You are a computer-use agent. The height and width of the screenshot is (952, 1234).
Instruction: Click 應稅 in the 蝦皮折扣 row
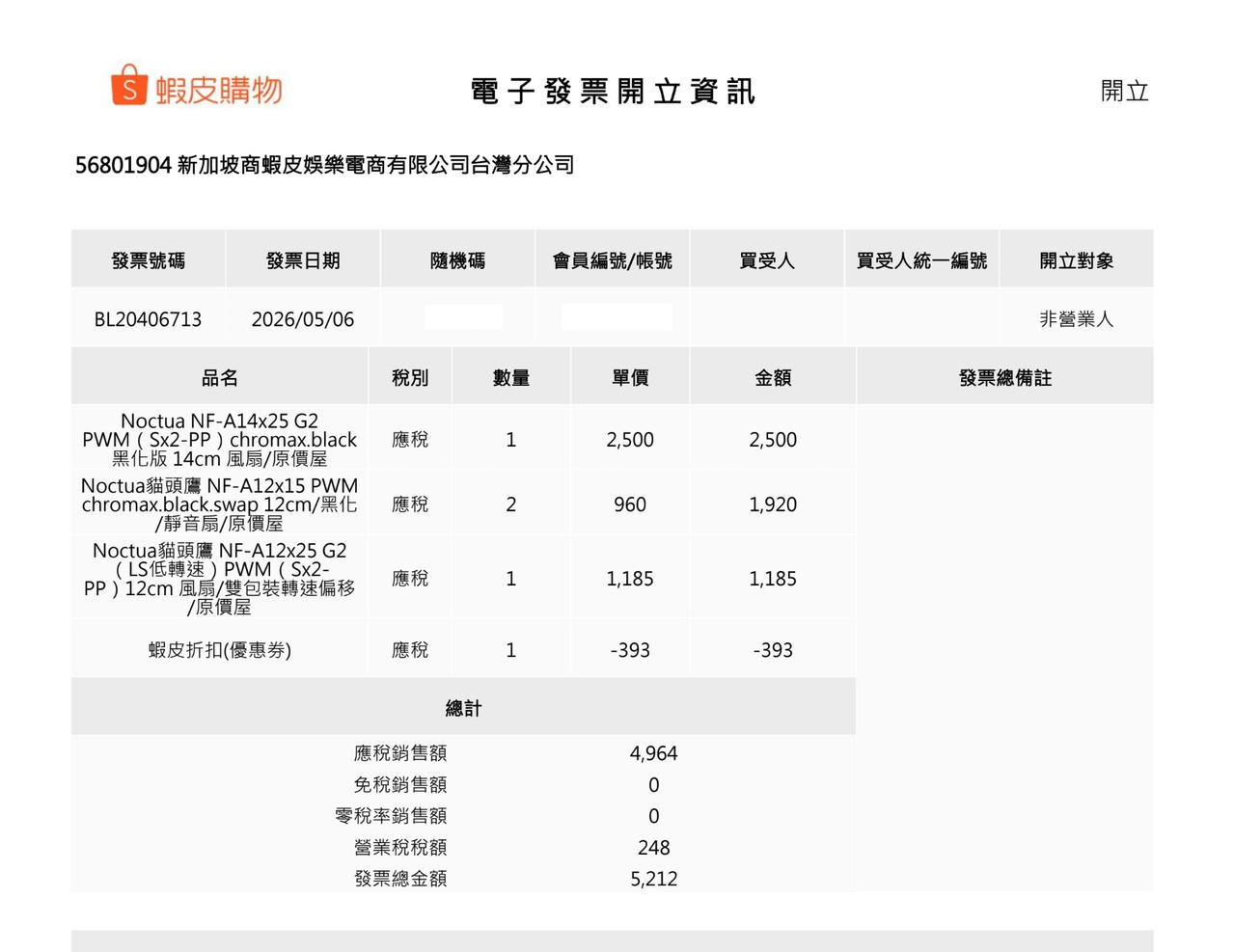[x=410, y=650]
